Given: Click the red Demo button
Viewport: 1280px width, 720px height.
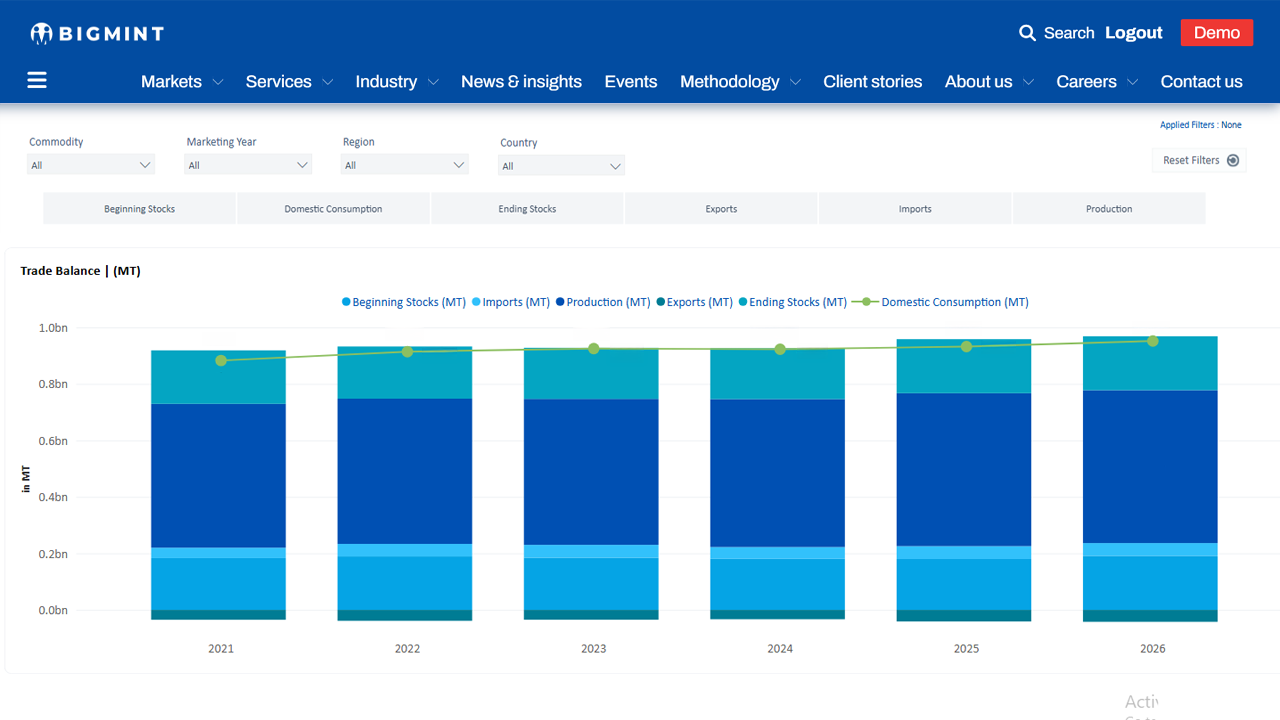Looking at the screenshot, I should (1216, 33).
